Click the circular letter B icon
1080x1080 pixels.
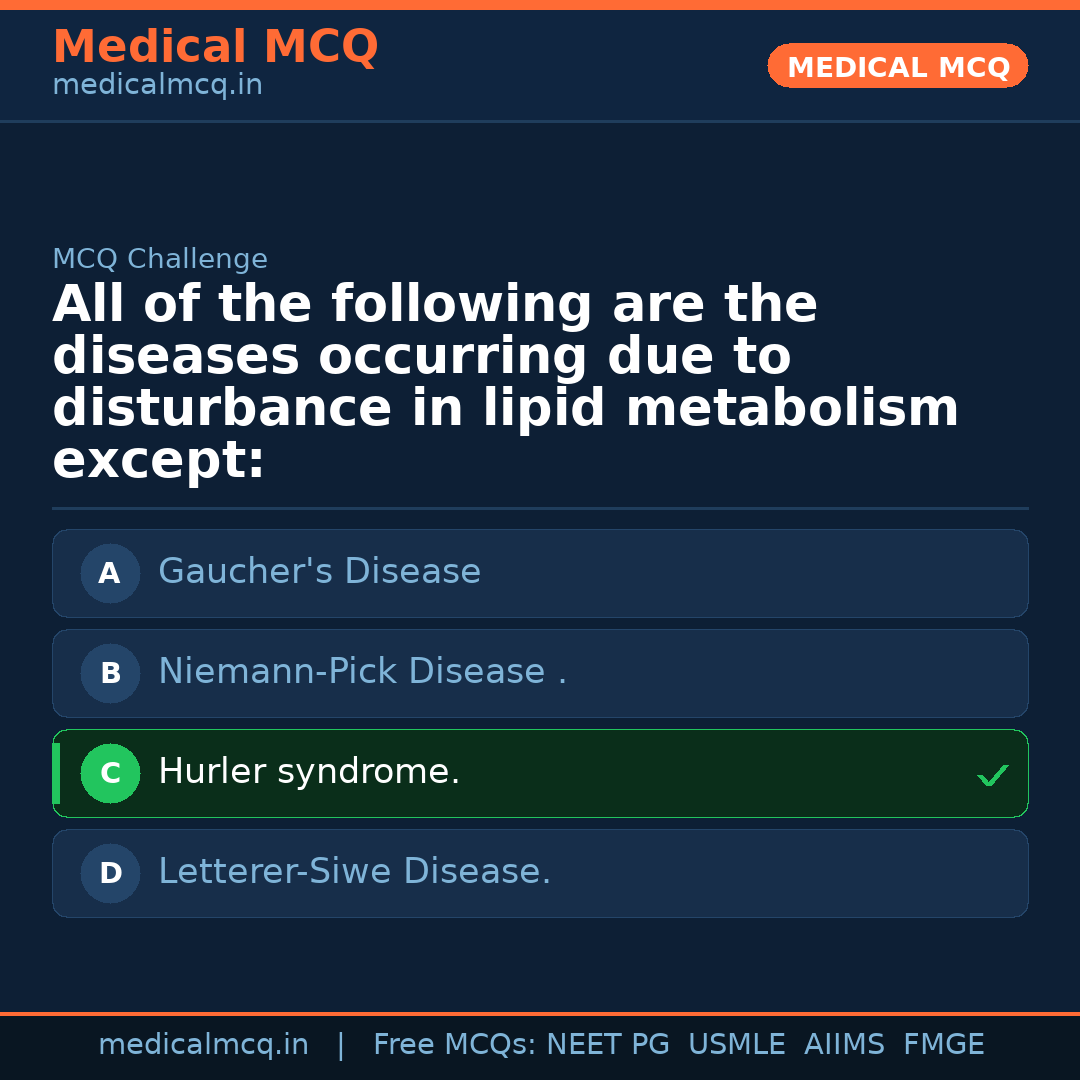pos(110,673)
